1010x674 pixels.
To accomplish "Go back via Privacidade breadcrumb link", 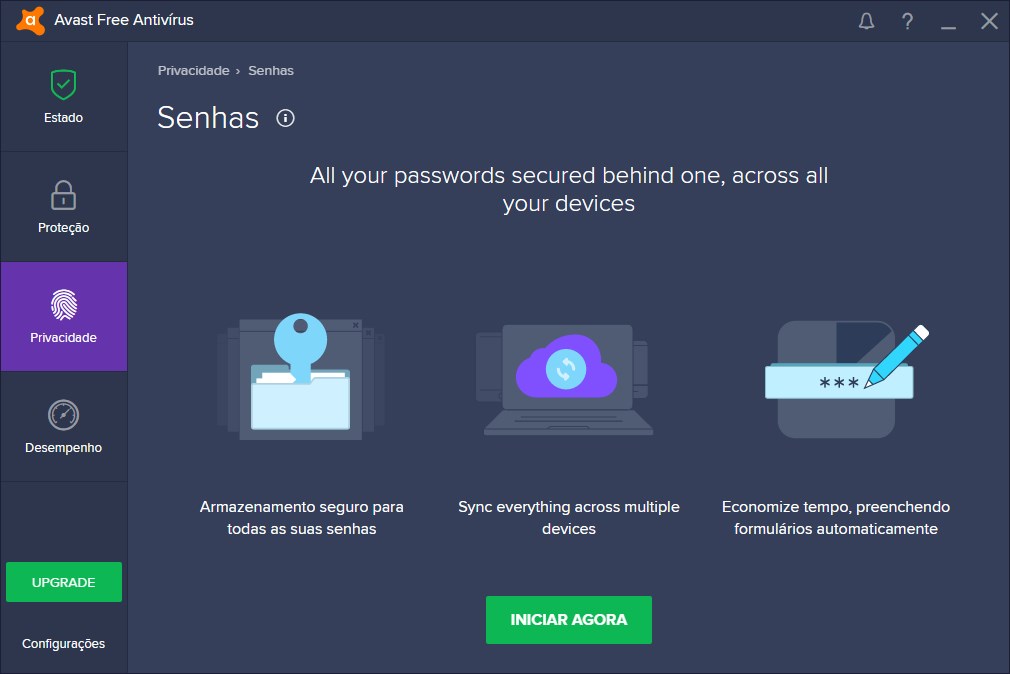I will pos(193,71).
